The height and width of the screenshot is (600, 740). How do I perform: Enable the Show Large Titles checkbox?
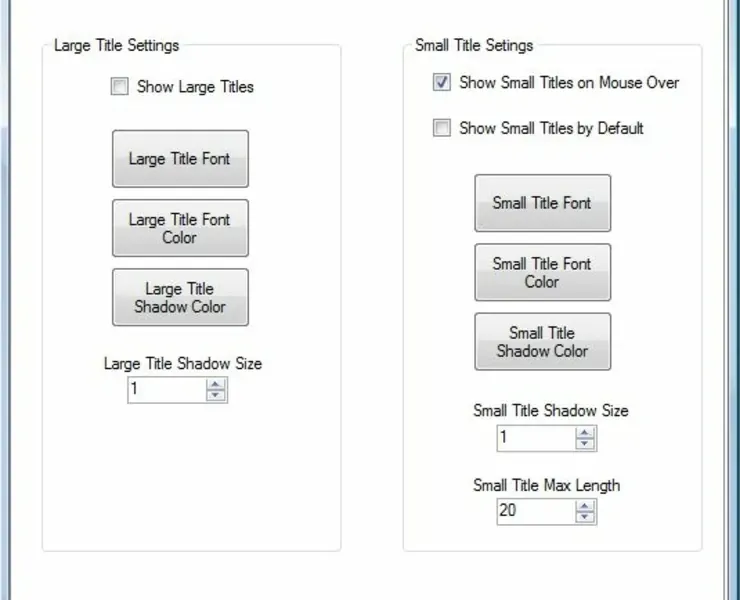120,87
